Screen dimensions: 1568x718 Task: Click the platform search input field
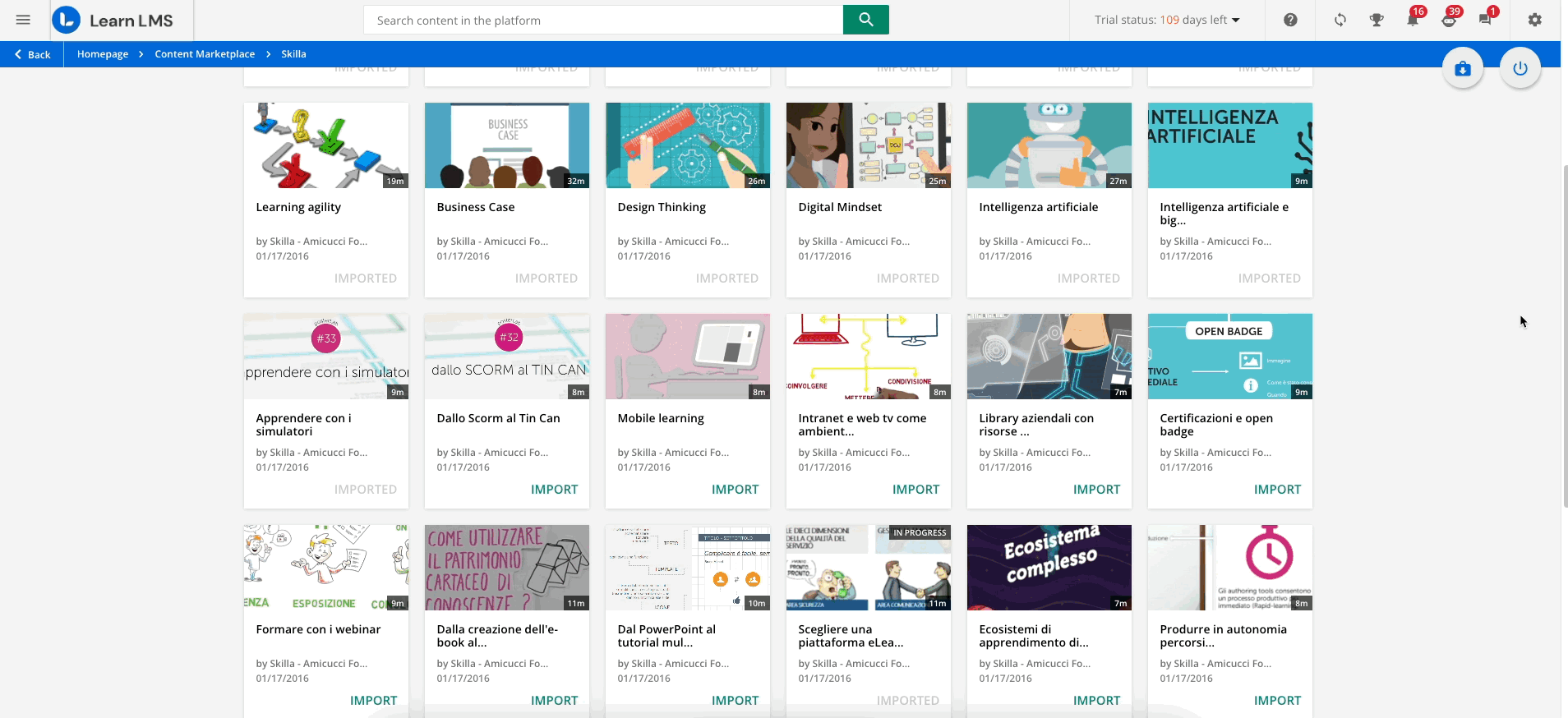[603, 21]
